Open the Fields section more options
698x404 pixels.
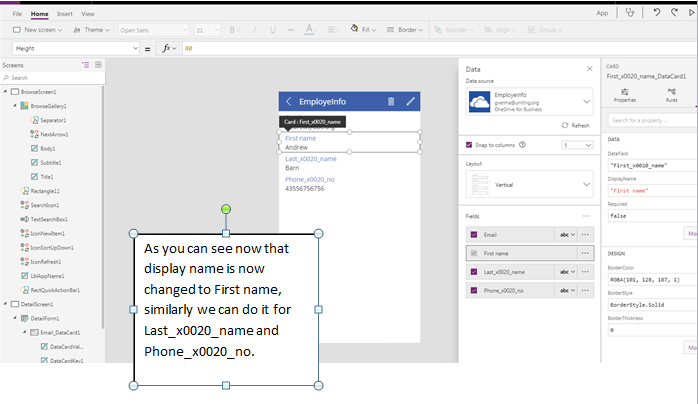pyautogui.click(x=586, y=216)
